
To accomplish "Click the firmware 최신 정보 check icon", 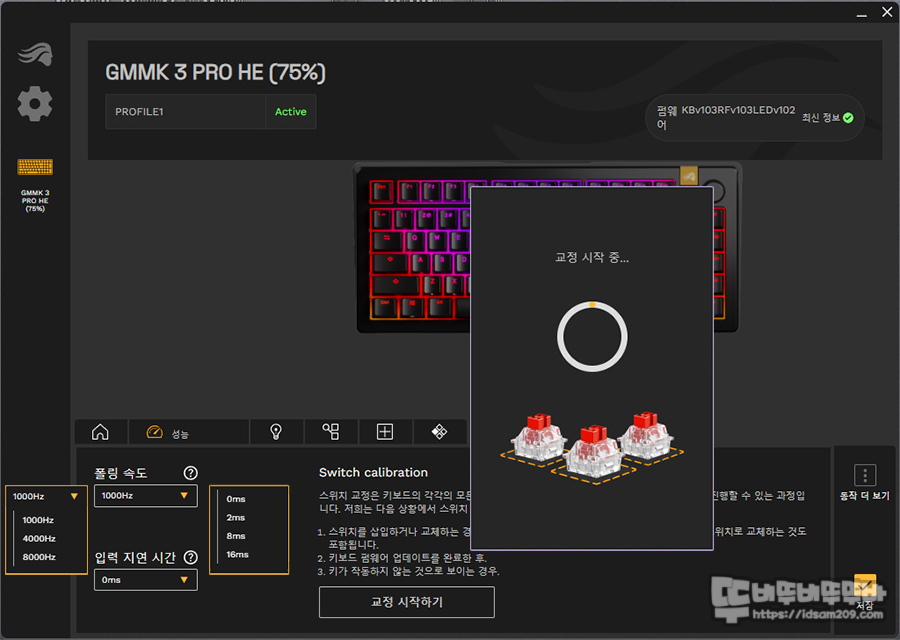I will 848,118.
